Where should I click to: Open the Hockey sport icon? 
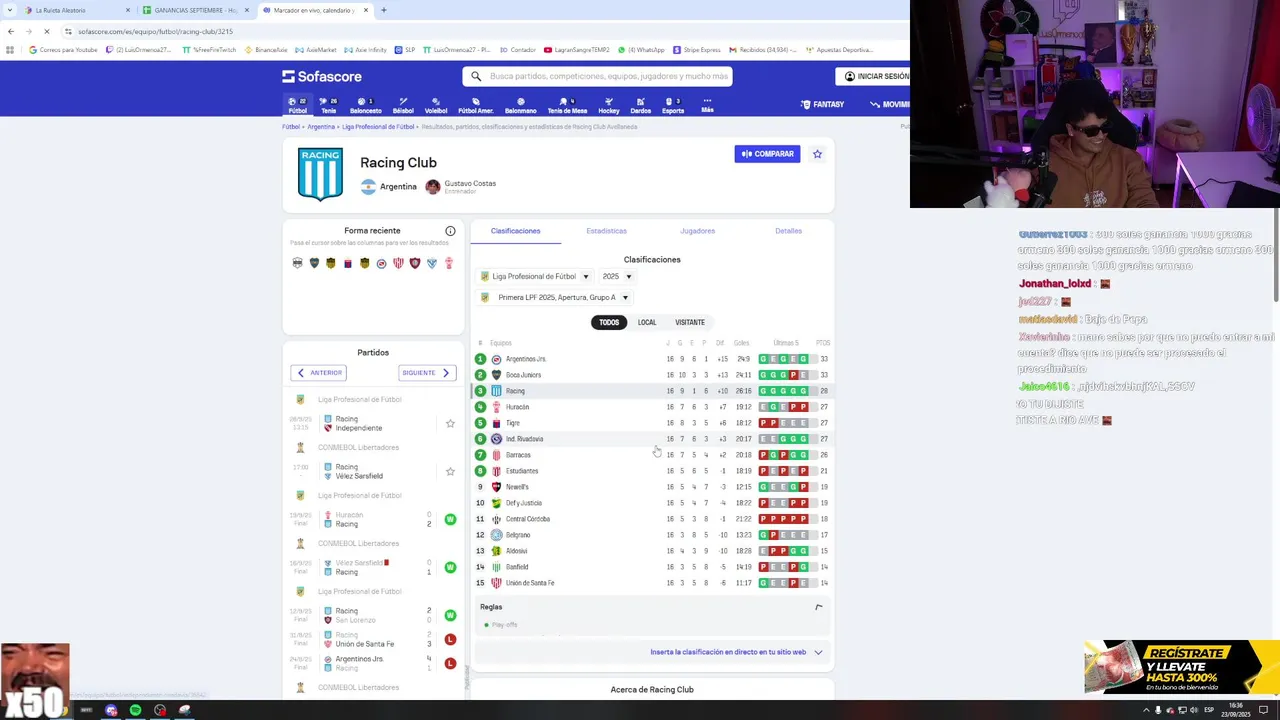(609, 105)
